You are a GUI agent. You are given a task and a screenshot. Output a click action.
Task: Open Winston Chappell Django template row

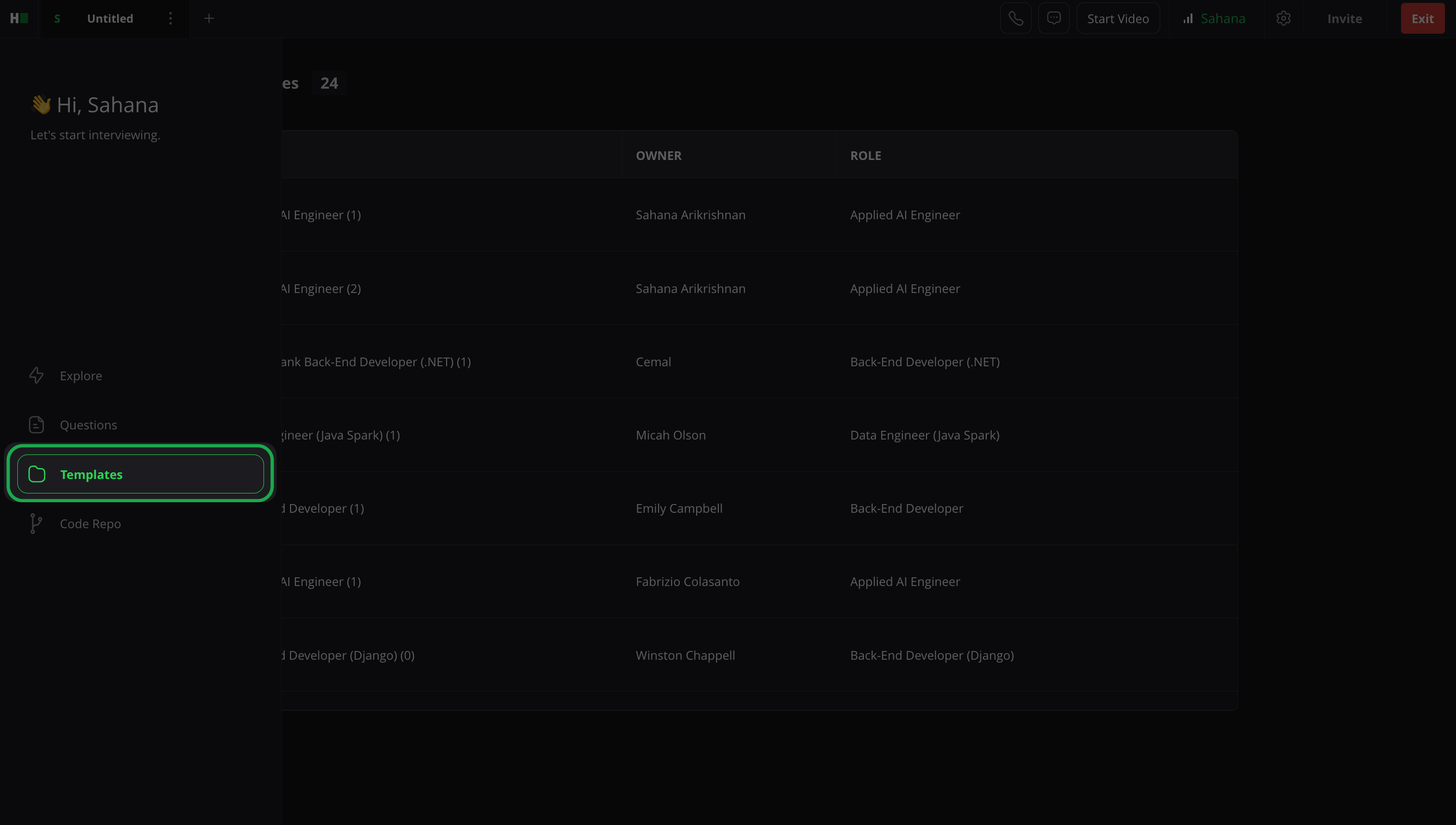(685, 655)
